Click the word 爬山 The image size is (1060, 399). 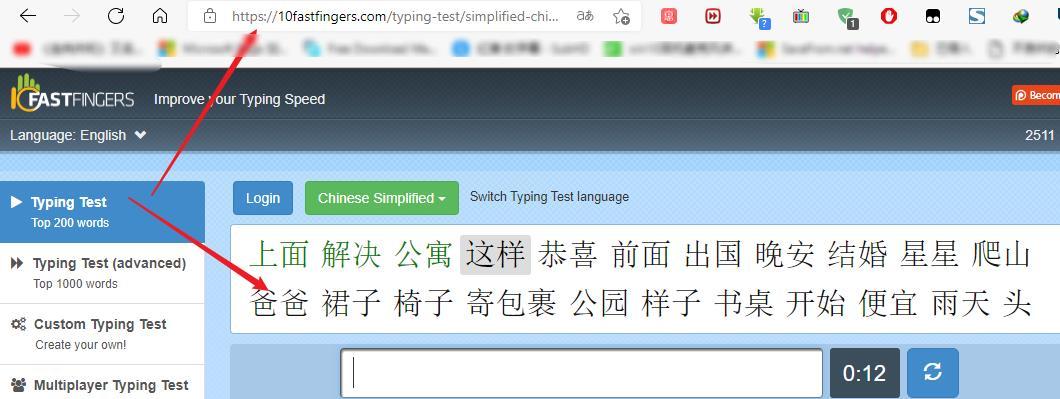(1002, 255)
